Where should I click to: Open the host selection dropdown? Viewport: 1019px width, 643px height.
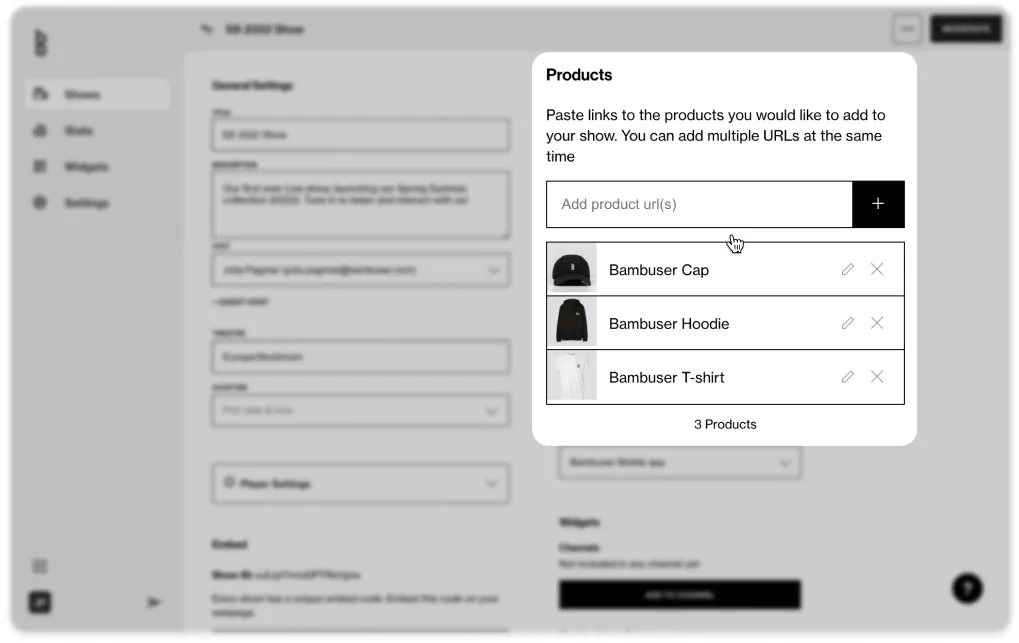point(361,270)
